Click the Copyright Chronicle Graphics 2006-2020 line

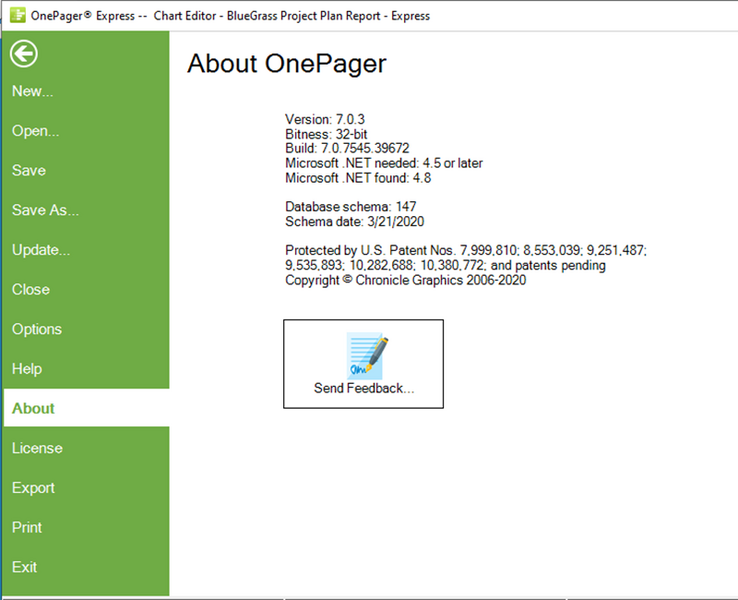click(x=406, y=280)
